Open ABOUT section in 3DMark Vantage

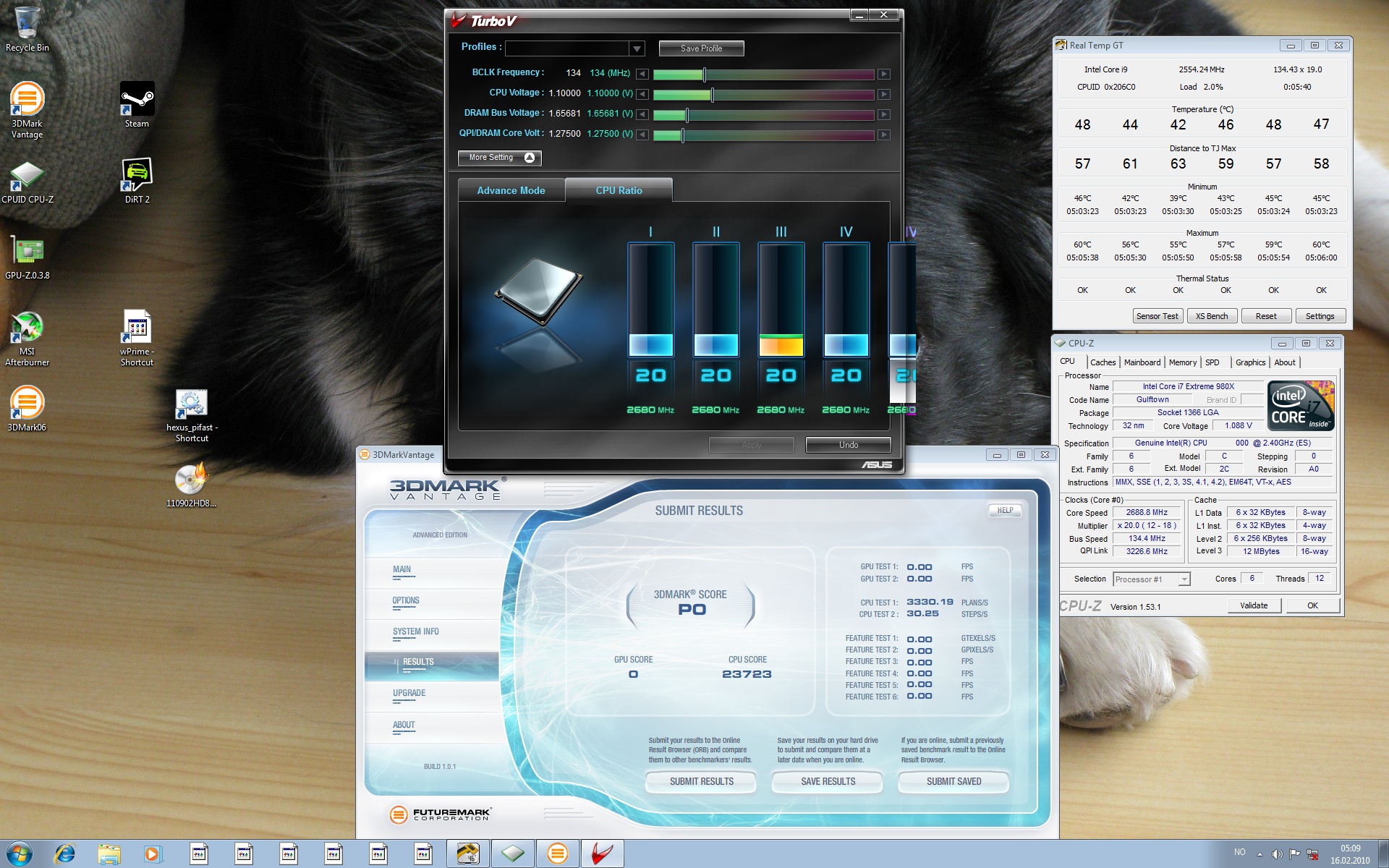[x=432, y=726]
